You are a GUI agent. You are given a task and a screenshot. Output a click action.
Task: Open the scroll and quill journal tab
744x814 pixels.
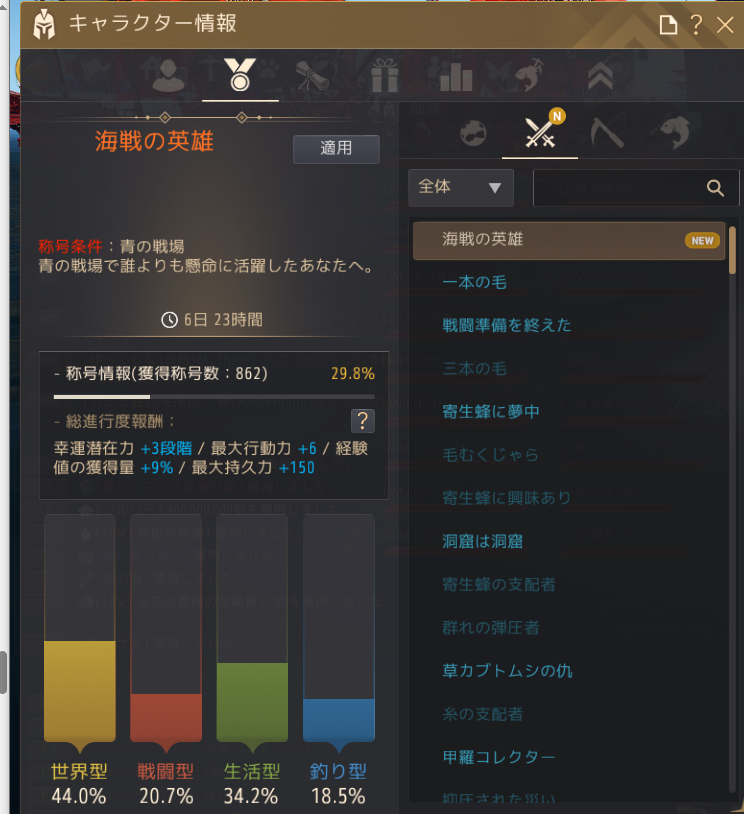[x=312, y=76]
